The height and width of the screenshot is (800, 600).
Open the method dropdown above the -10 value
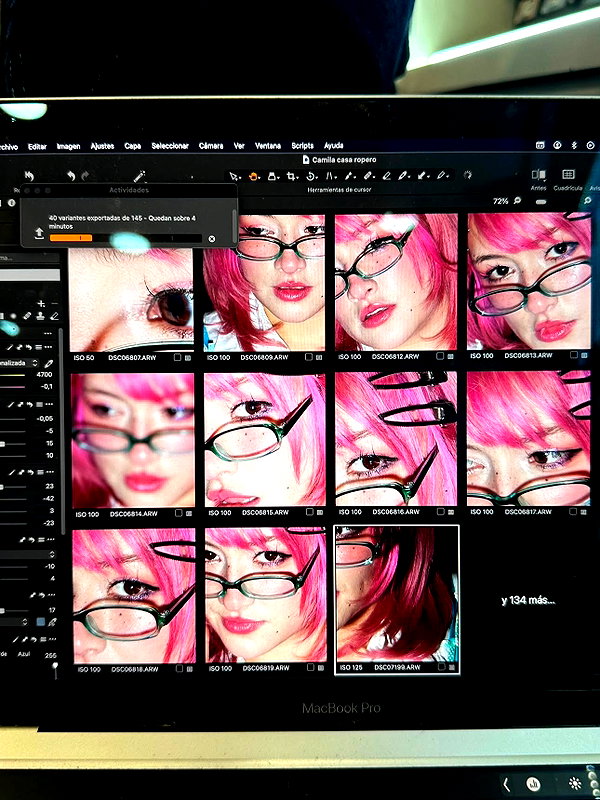click(28, 554)
